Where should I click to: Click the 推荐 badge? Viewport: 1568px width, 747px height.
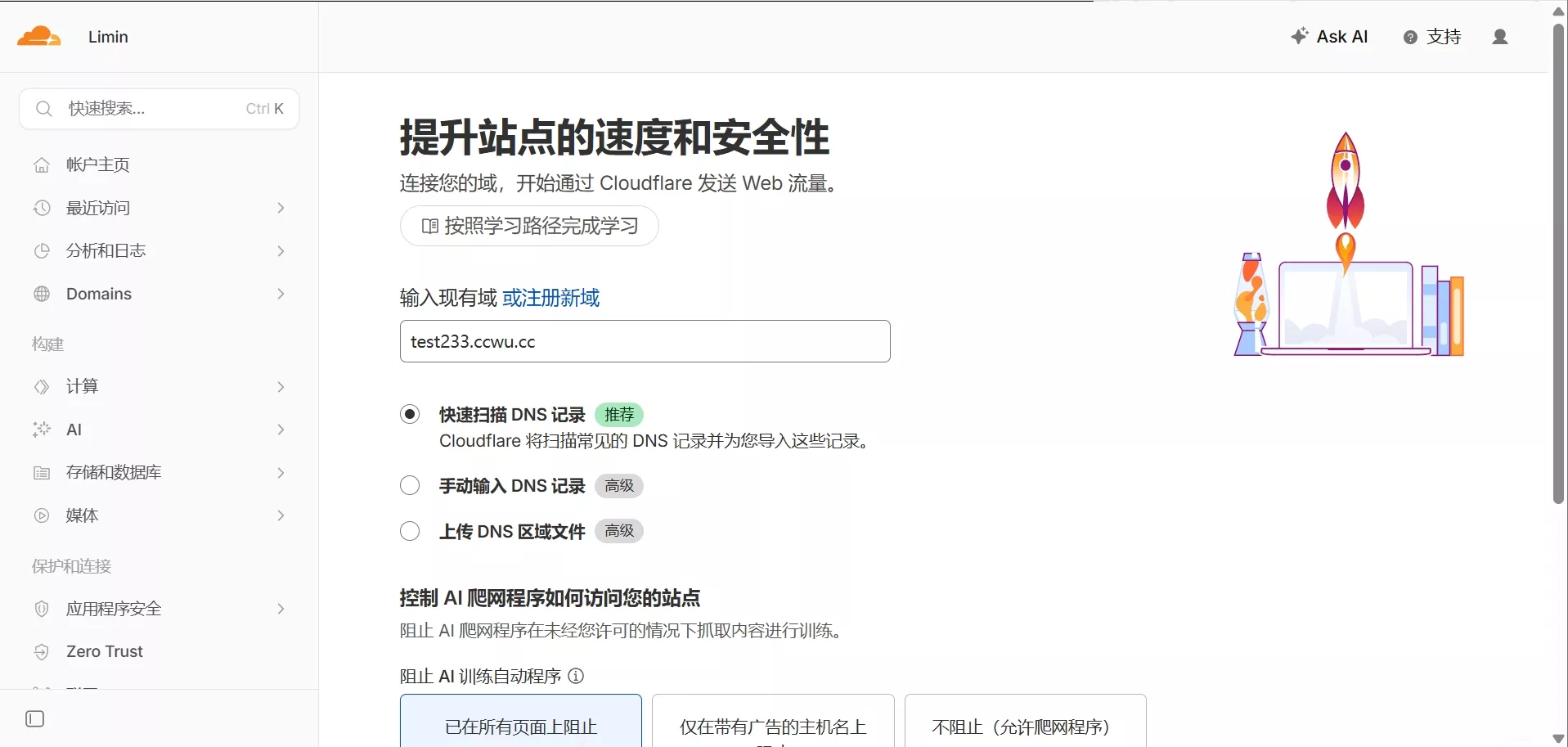(619, 415)
